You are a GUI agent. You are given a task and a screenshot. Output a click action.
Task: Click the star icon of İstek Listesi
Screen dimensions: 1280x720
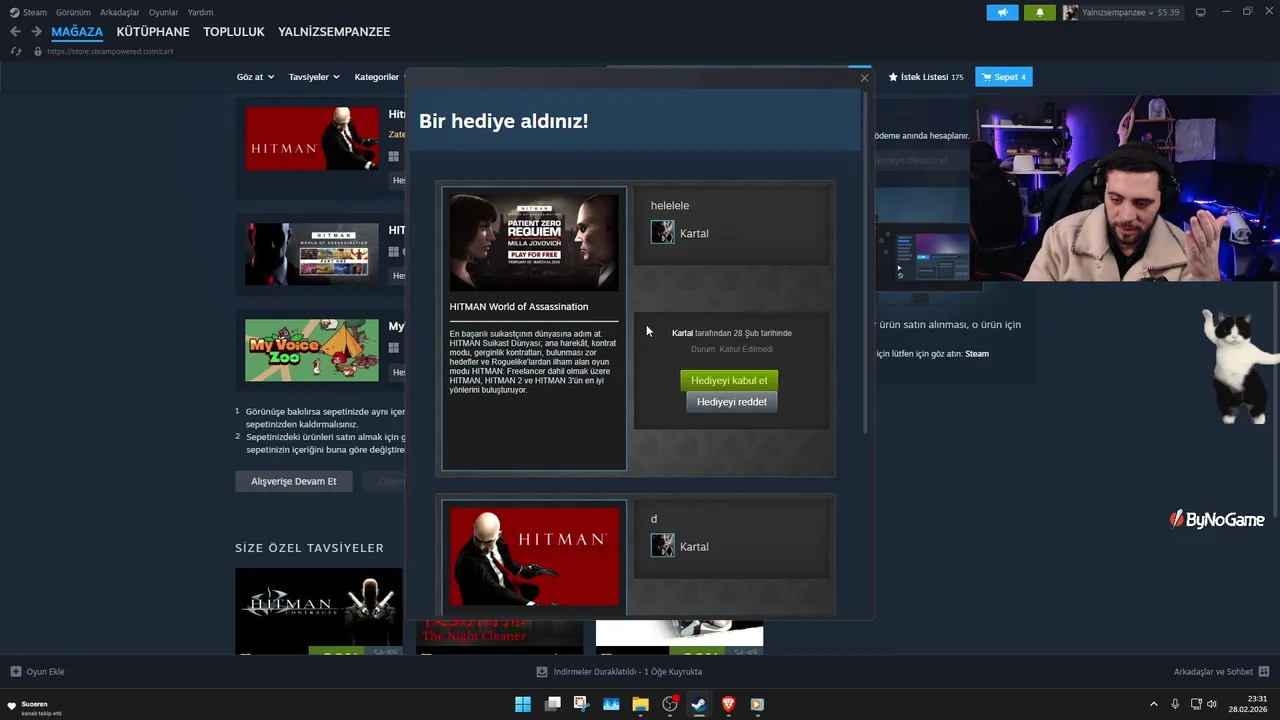pos(893,77)
